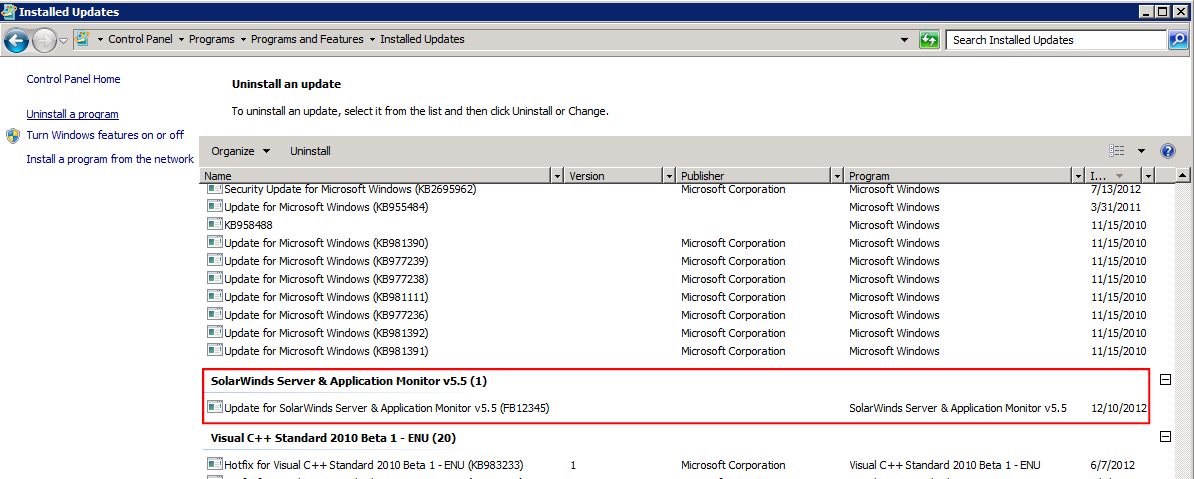This screenshot has width=1194, height=479.
Task: Select Installed Updates breadcrumb
Action: click(422, 39)
